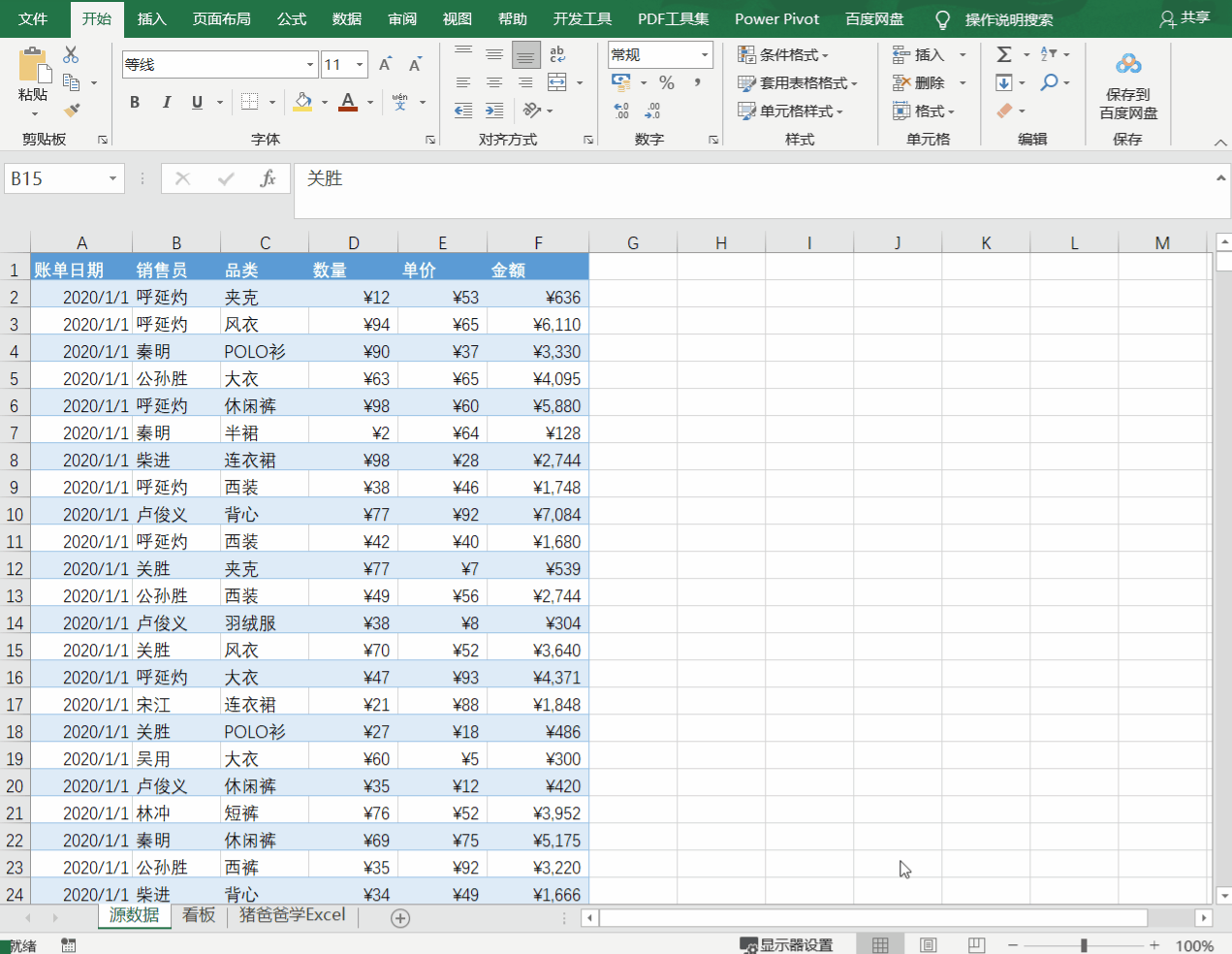Screen dimensions: 1232x954
Task: Increase cell indent
Action: [x=494, y=111]
